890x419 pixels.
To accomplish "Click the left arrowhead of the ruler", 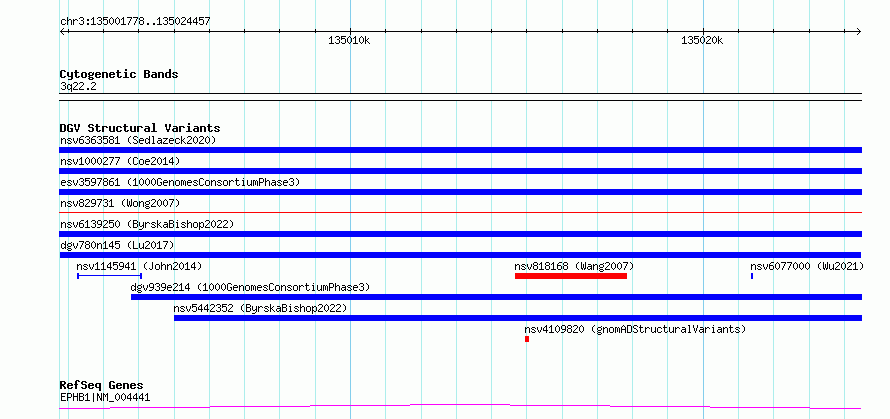I will (62, 31).
